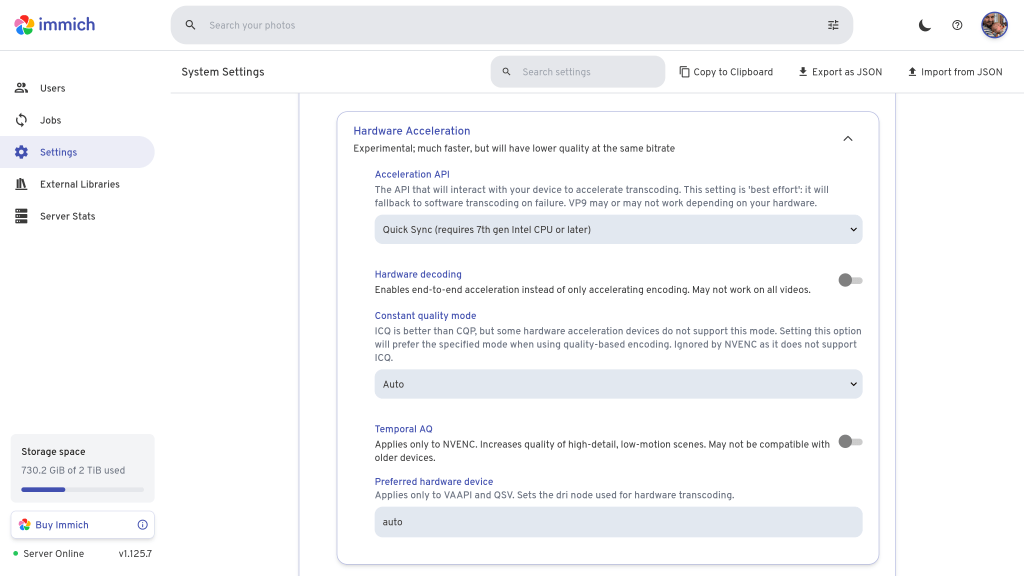Collapse the Hardware Acceleration section

click(848, 139)
